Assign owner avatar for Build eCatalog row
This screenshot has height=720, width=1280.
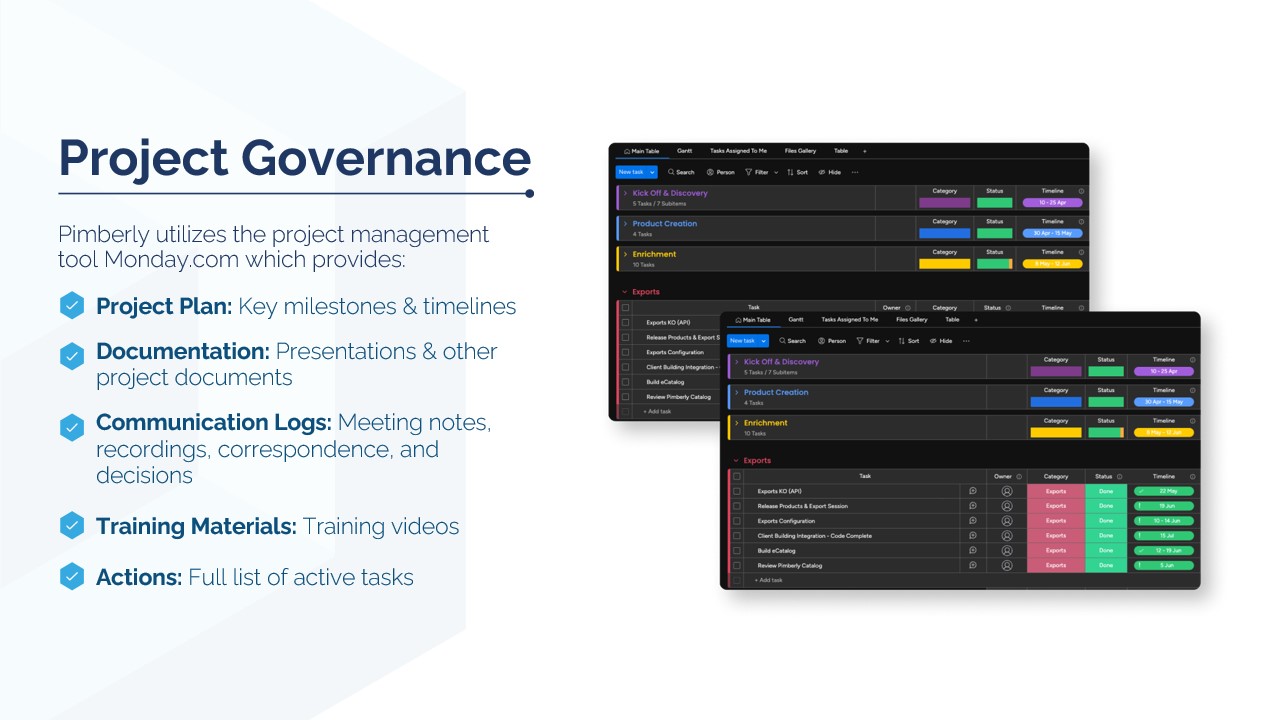point(1007,551)
